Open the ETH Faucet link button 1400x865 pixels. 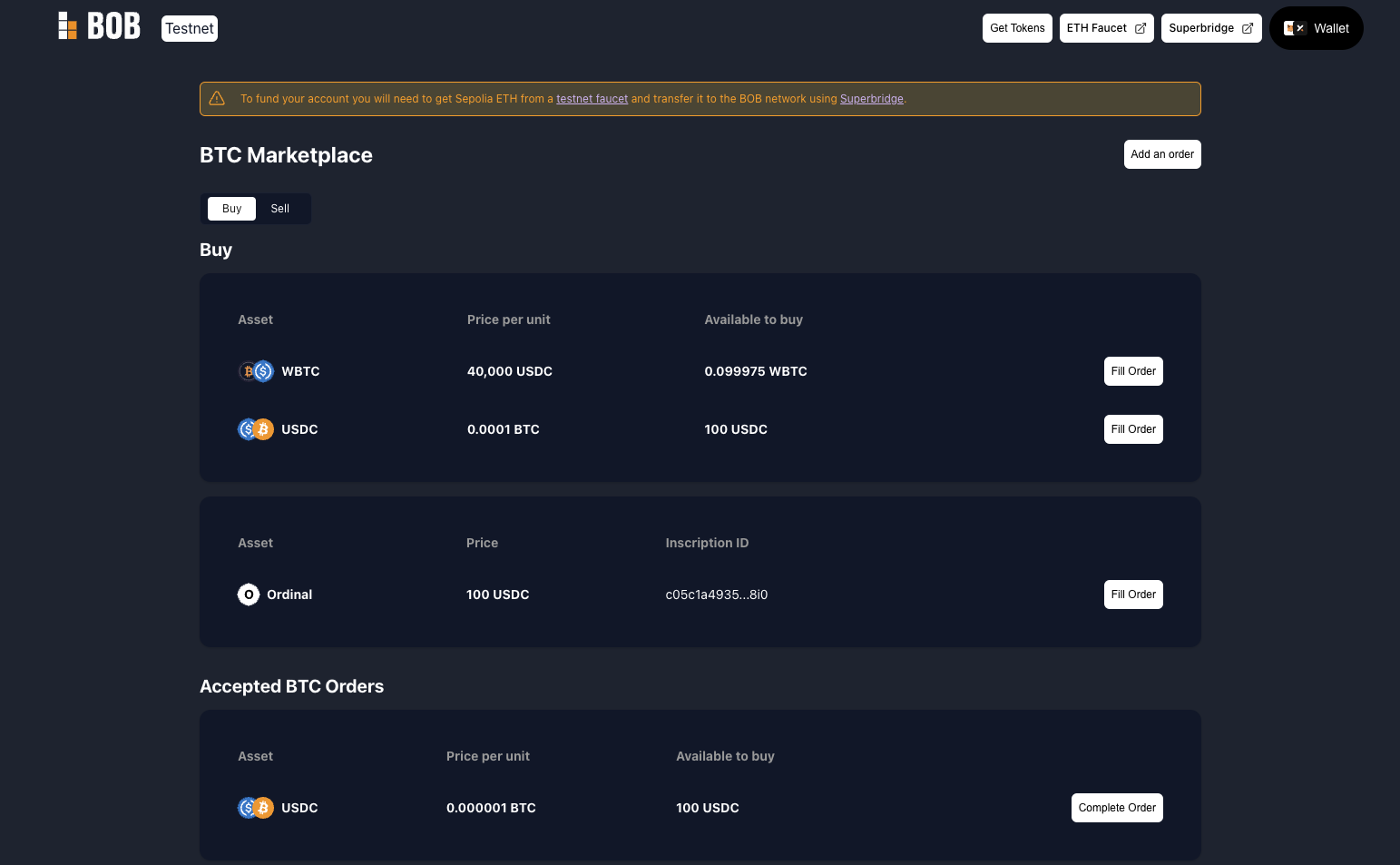pos(1106,28)
